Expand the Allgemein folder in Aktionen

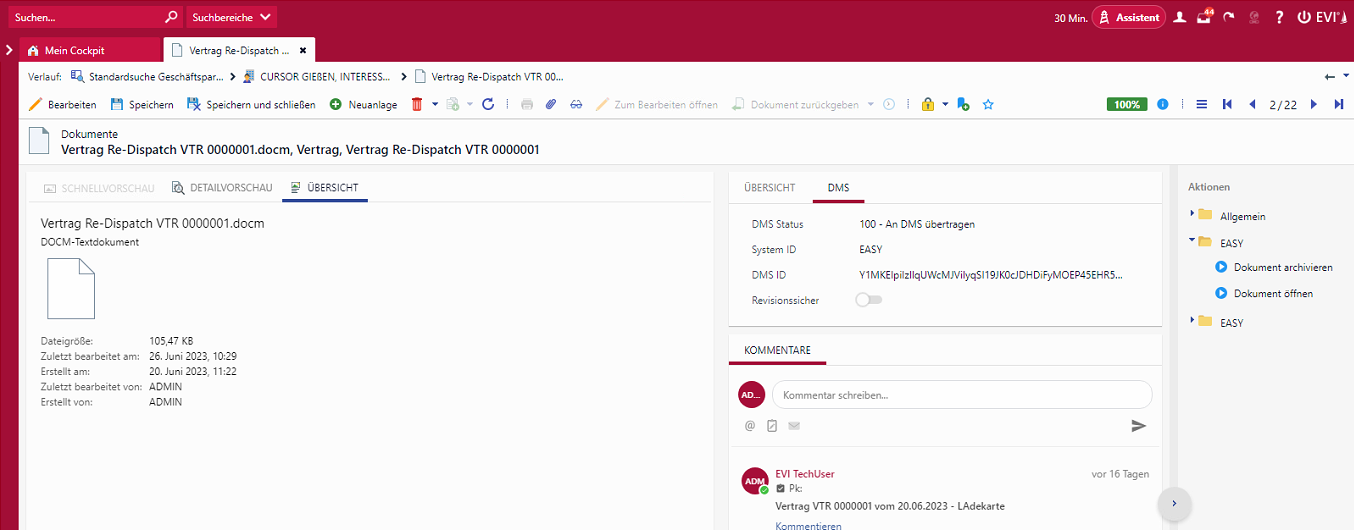coord(1192,215)
